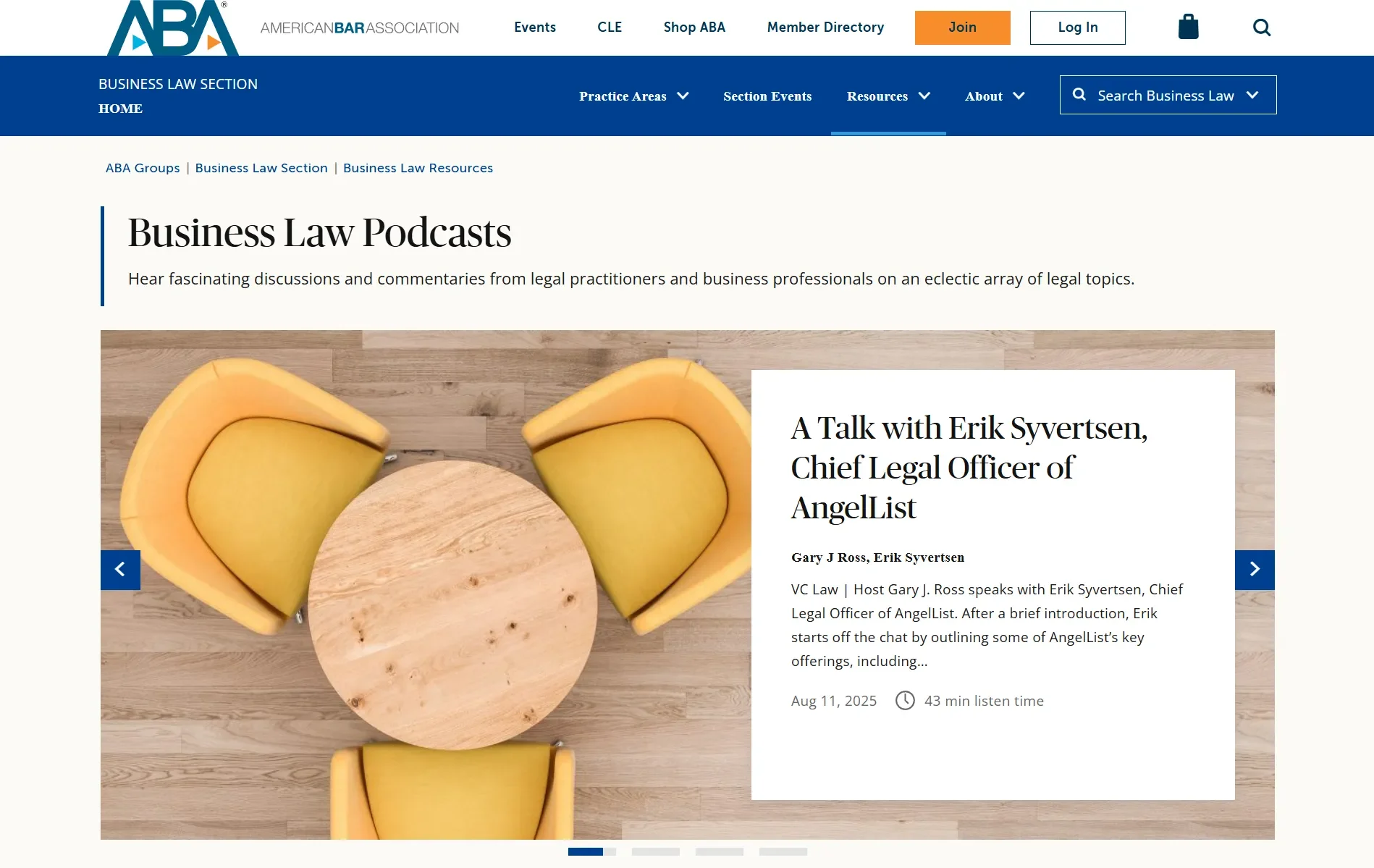Expand the Practice Areas menu chevron
The image size is (1374, 868).
coord(683,96)
